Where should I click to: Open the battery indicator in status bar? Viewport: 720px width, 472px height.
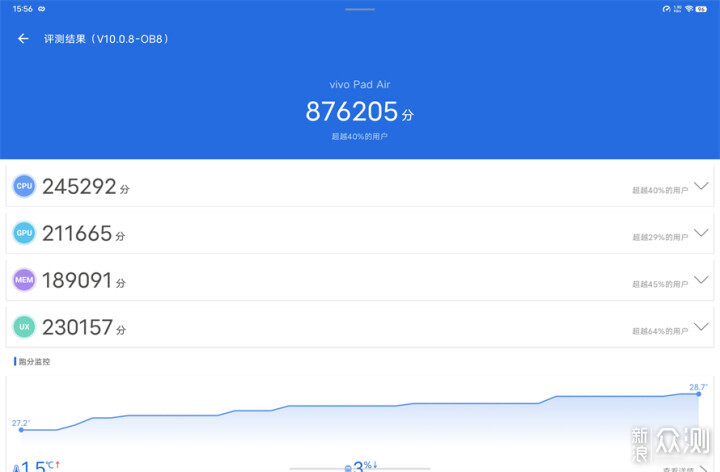tap(701, 9)
